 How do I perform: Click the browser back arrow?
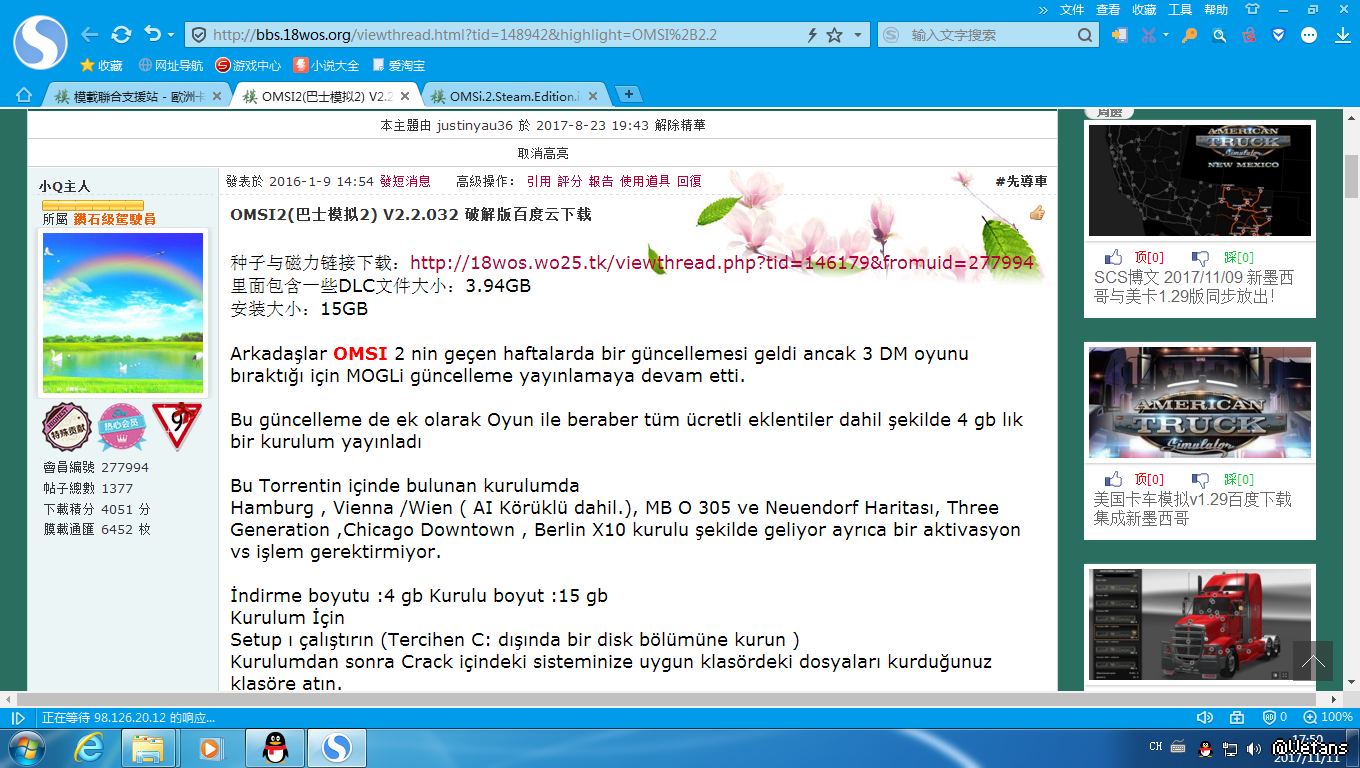point(90,35)
